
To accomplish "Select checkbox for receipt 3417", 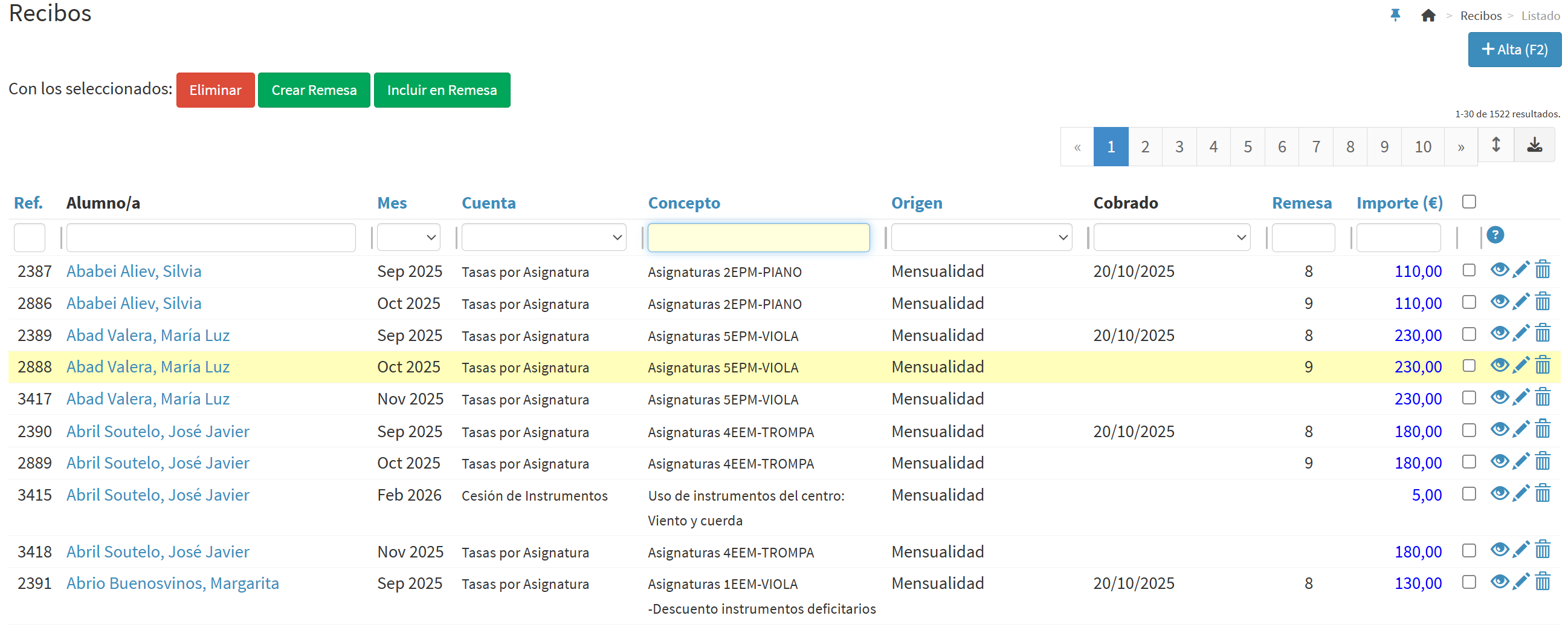I will [x=1469, y=398].
